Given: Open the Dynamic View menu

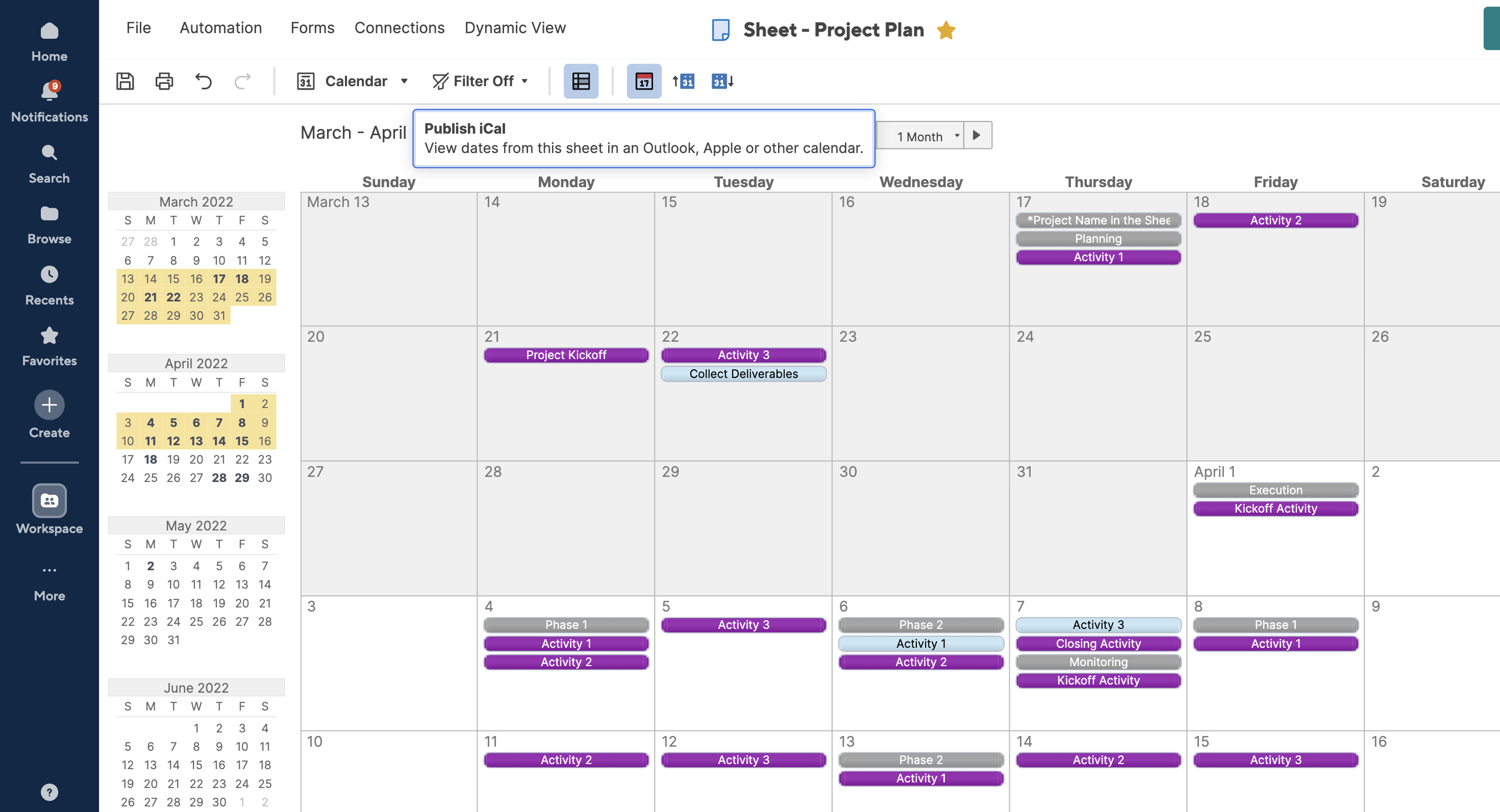Looking at the screenshot, I should (x=515, y=28).
